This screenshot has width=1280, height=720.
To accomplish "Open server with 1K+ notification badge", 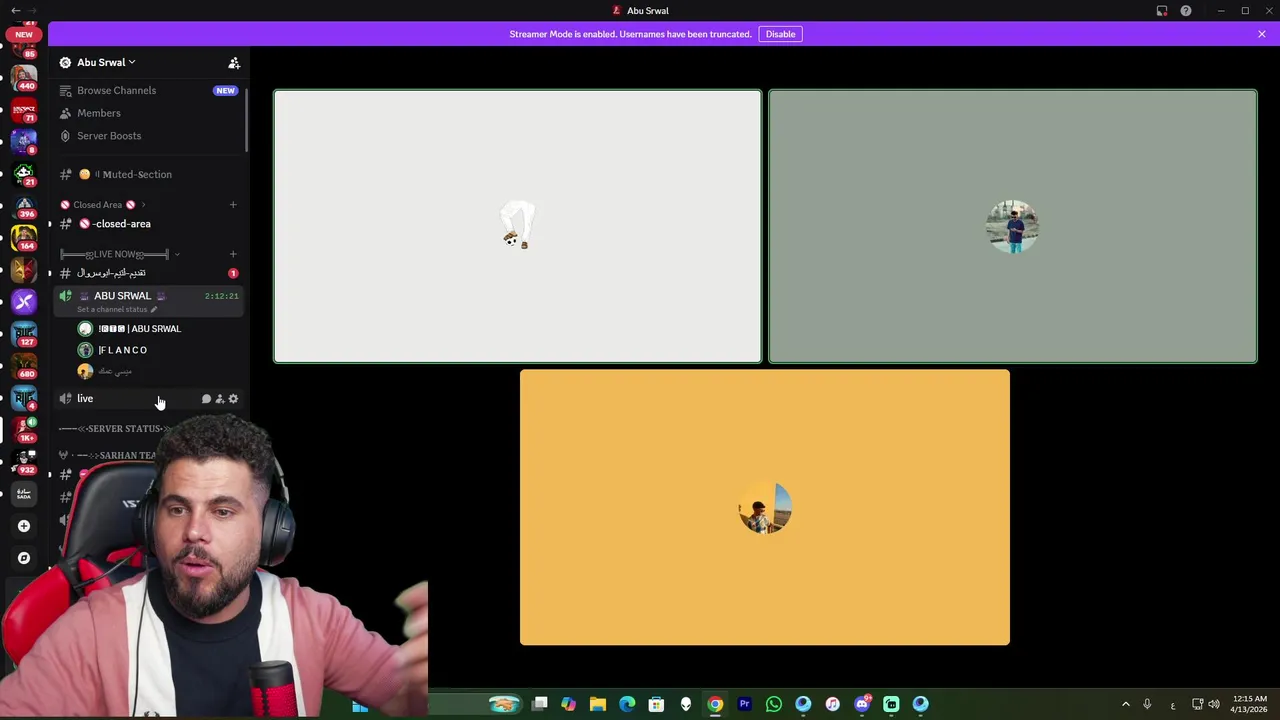I will [24, 429].
